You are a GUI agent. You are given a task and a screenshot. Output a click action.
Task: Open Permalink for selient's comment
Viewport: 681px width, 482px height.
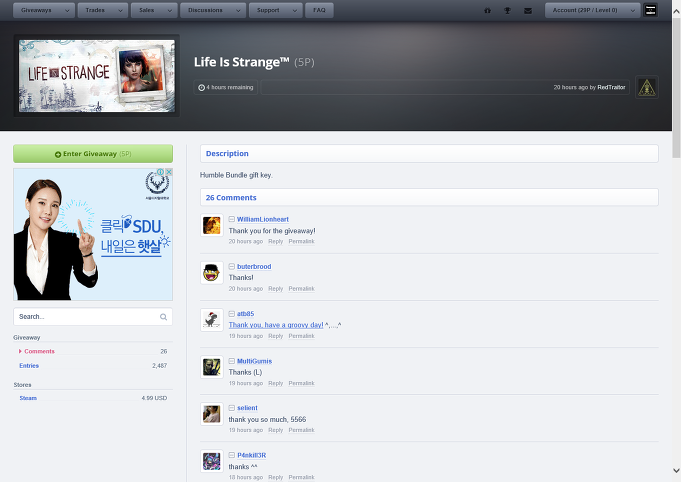point(301,430)
